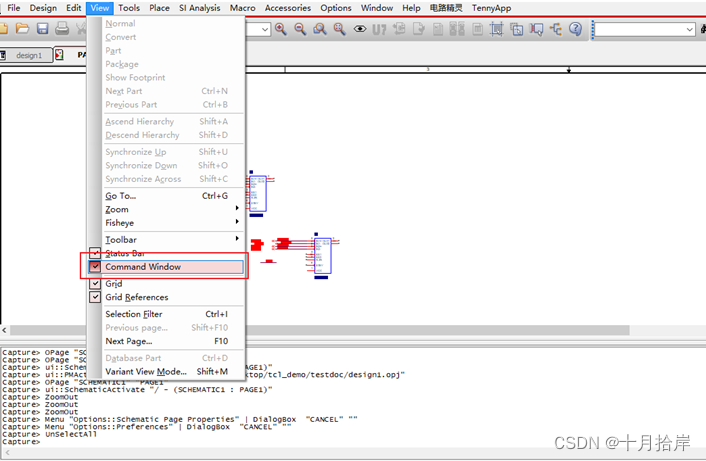Click the Zoom to Region icon

[x=320, y=29]
